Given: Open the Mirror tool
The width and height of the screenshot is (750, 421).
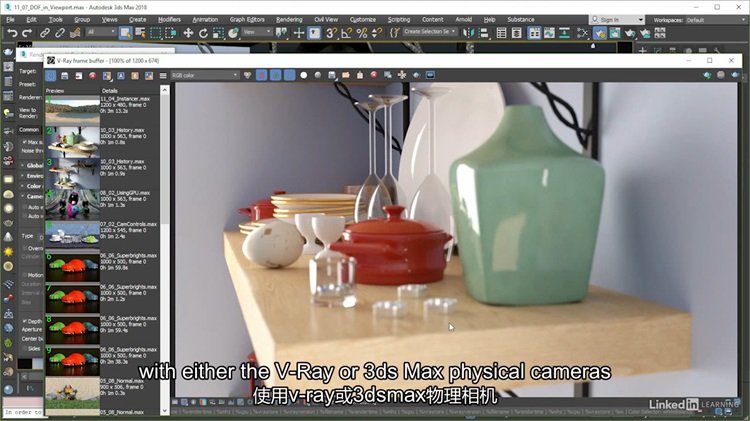Looking at the screenshot, I should coord(468,33).
